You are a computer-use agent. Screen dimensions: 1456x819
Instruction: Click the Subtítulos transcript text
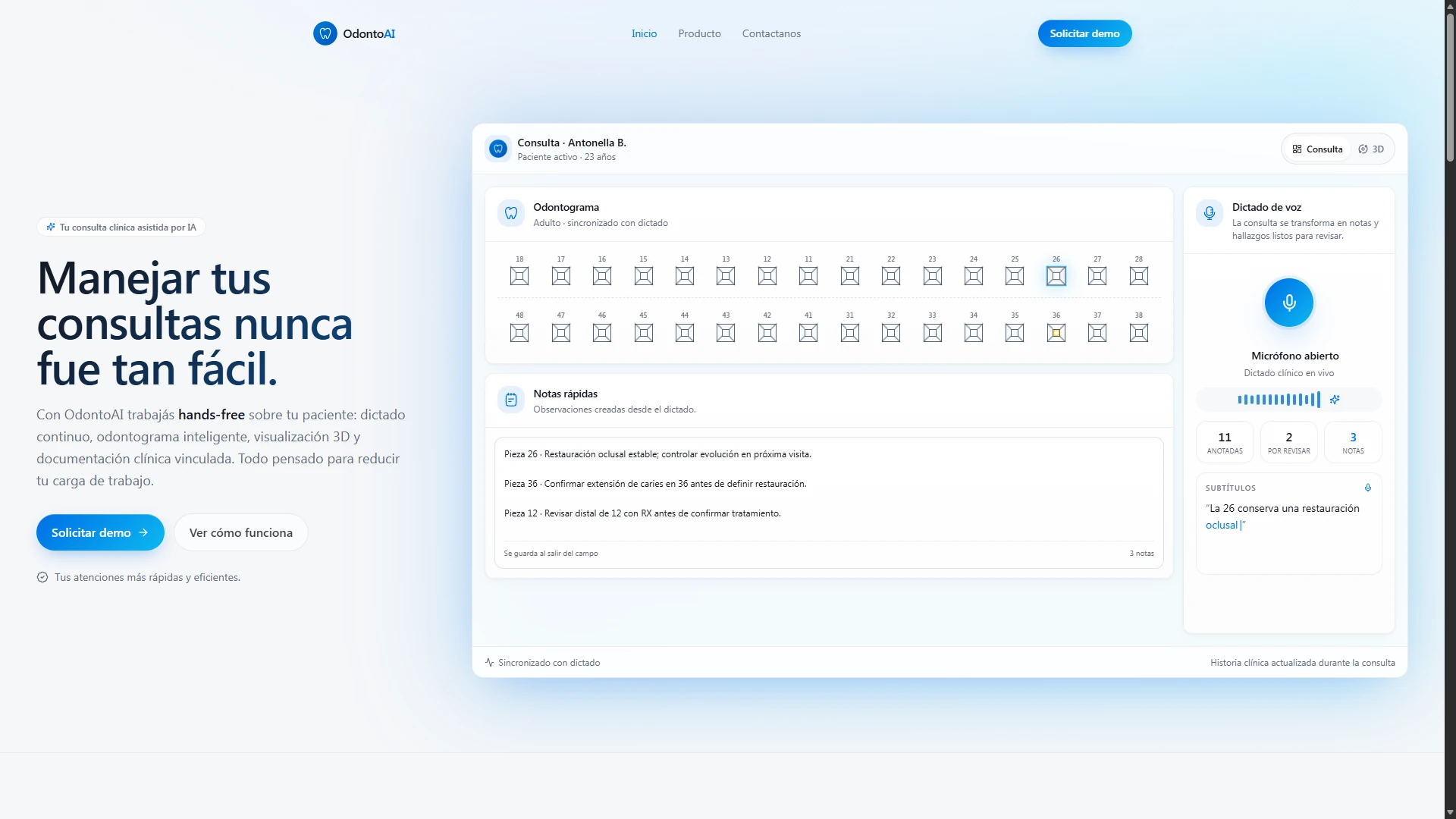1282,516
